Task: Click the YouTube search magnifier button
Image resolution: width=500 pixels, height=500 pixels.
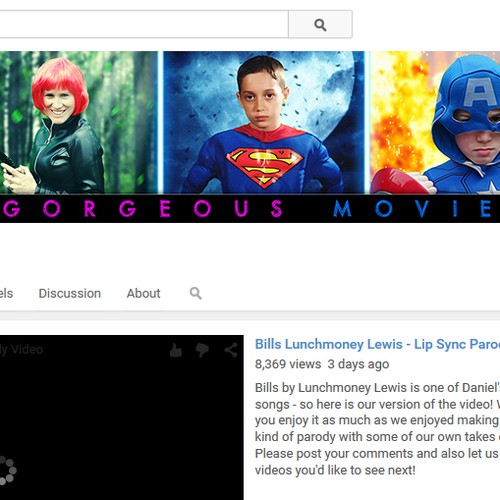Action: coord(320,24)
